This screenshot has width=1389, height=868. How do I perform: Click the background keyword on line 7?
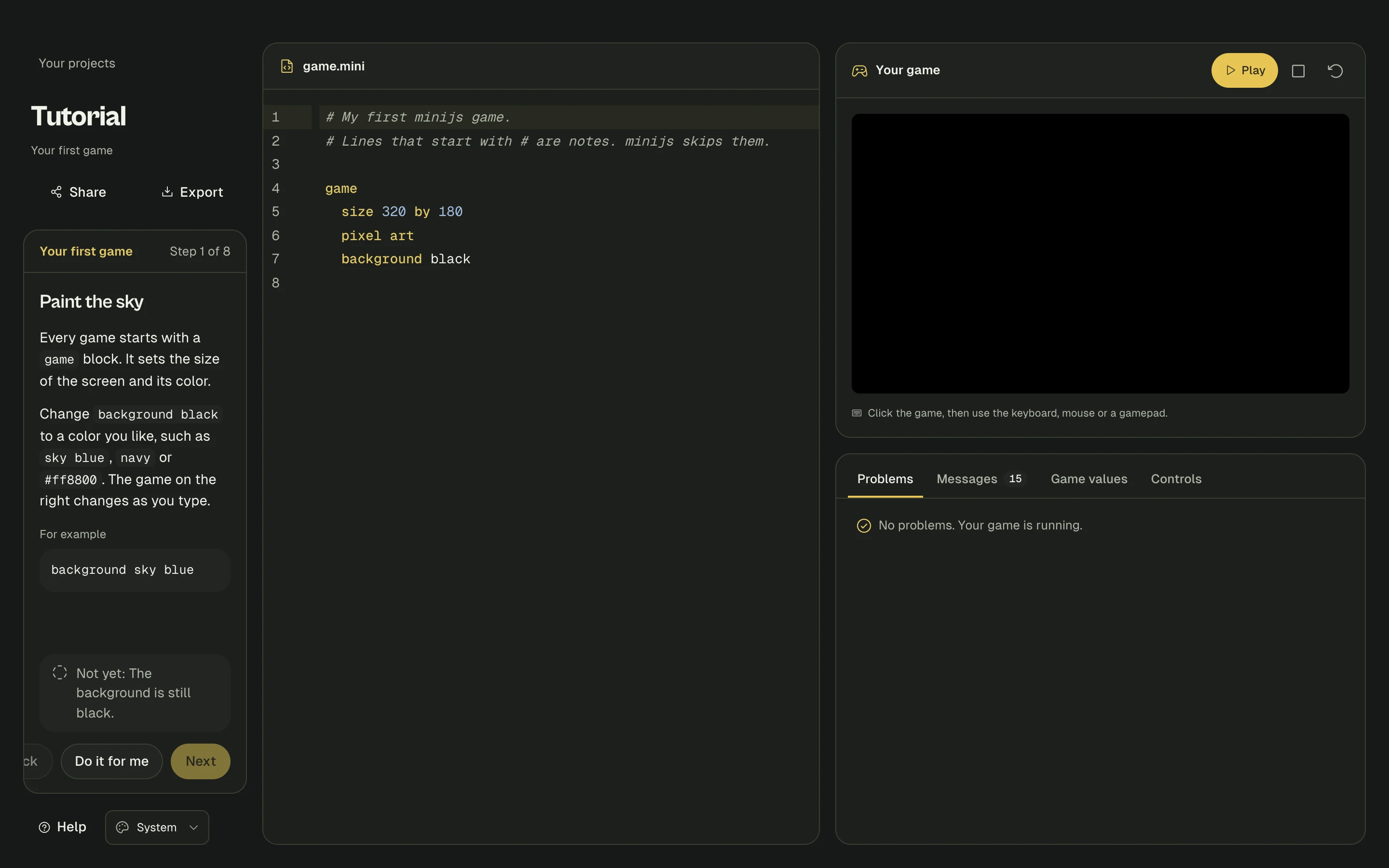pyautogui.click(x=381, y=259)
